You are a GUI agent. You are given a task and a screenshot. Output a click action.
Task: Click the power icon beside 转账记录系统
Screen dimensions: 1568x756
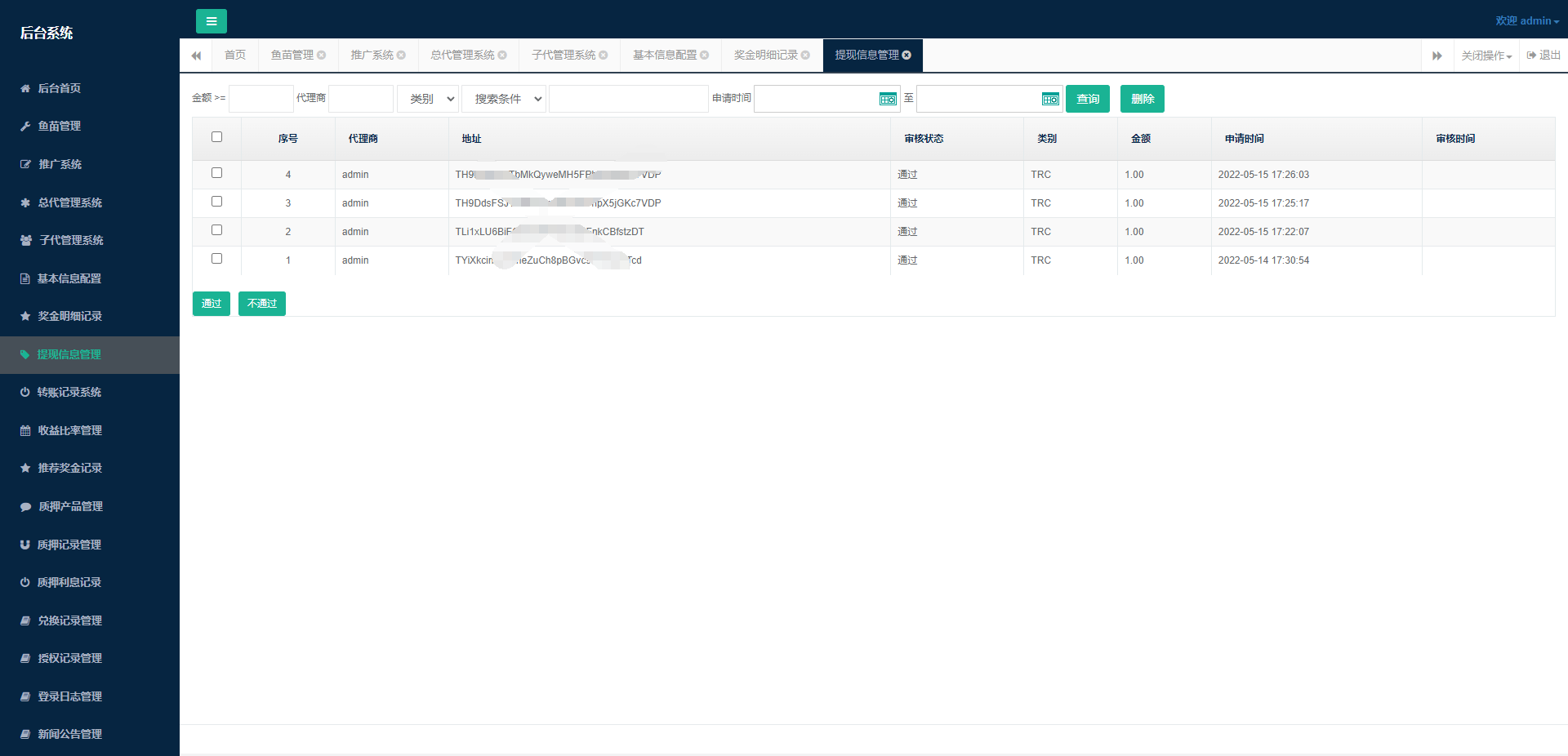(x=25, y=392)
